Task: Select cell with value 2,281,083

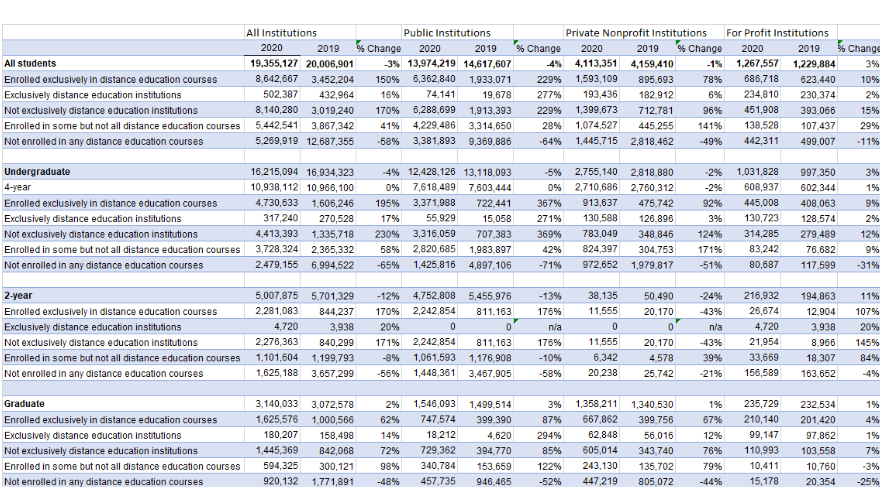Action: point(272,311)
